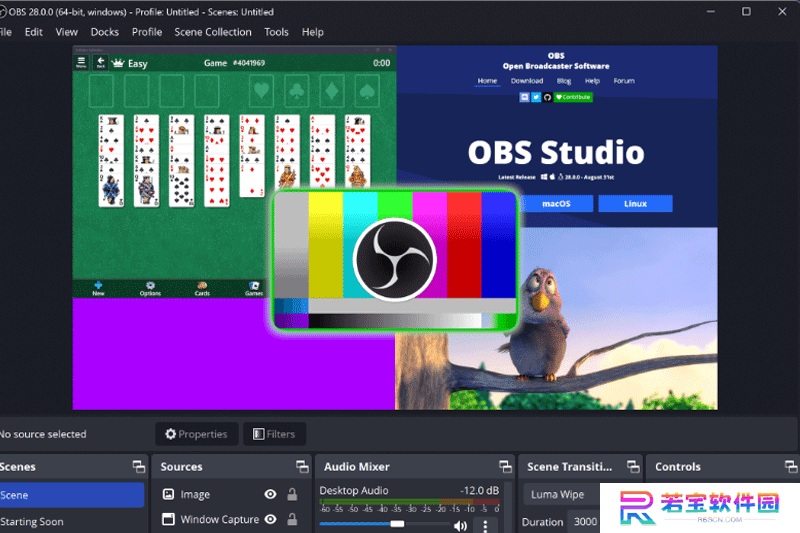Viewport: 800px width, 533px height.
Task: Float the Scene Transitions dock
Action: pyautogui.click(x=633, y=466)
